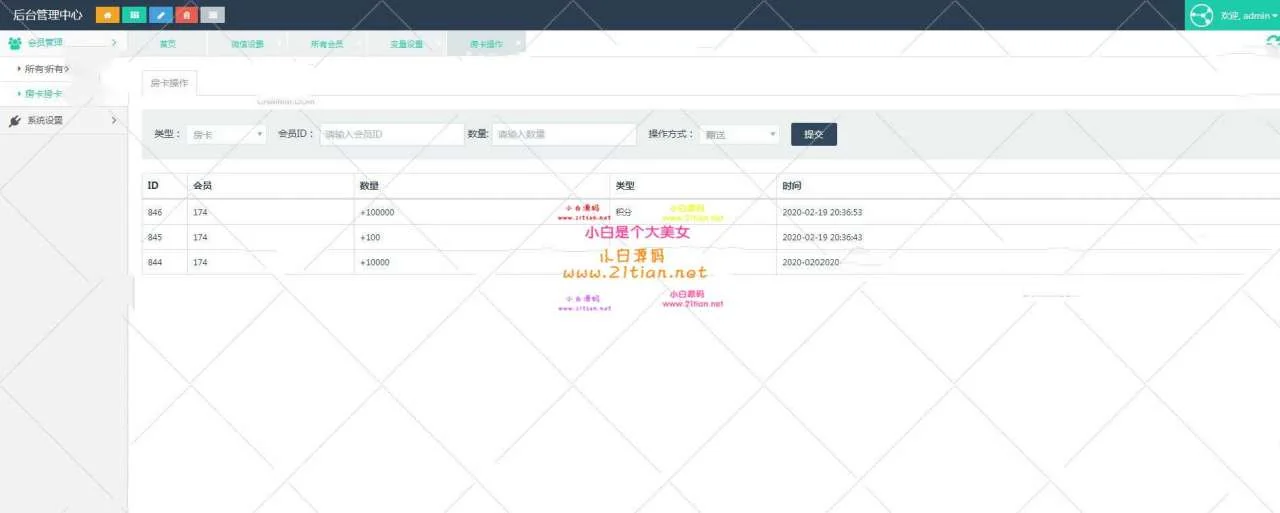The image size is (1280, 513).
Task: Open the 操作方式 dropdown
Action: (x=739, y=134)
